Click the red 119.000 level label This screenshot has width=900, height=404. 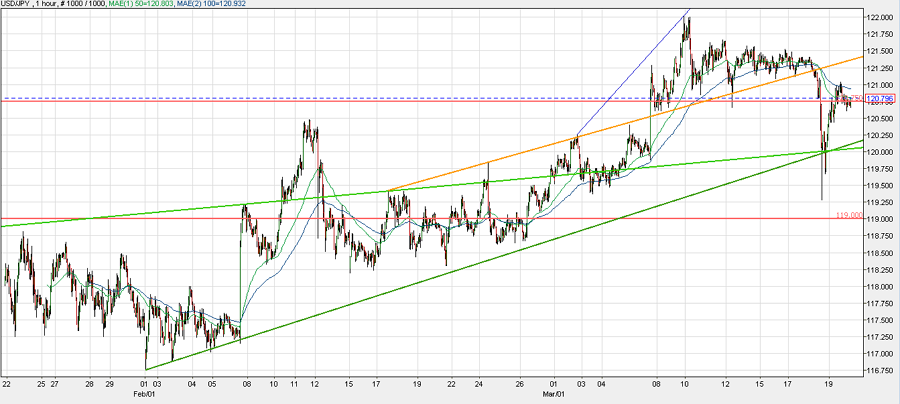848,214
